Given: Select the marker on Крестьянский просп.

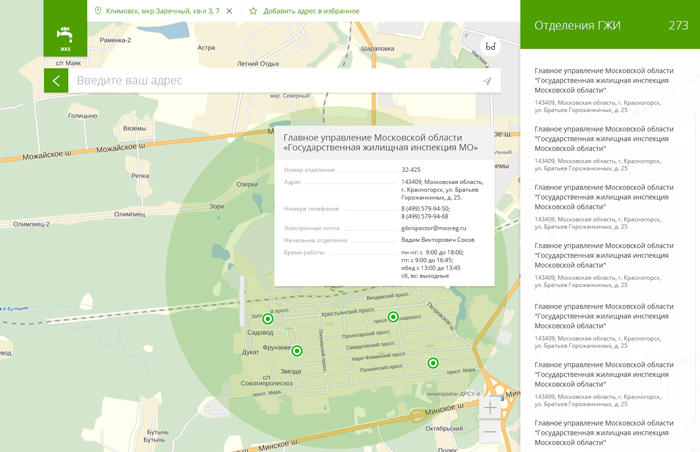Looking at the screenshot, I should click(x=393, y=317).
